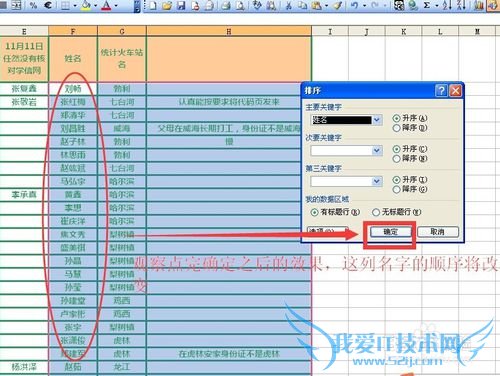Click the E-mail toolbar icon
Screen dimensions: 500x376
(x=210, y=5)
